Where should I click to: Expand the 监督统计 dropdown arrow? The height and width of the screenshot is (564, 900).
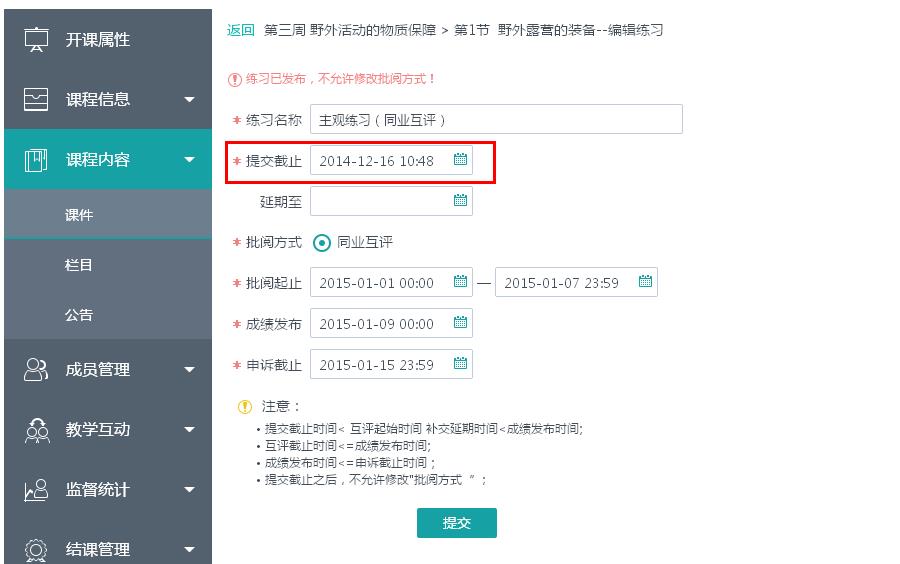[x=189, y=490]
